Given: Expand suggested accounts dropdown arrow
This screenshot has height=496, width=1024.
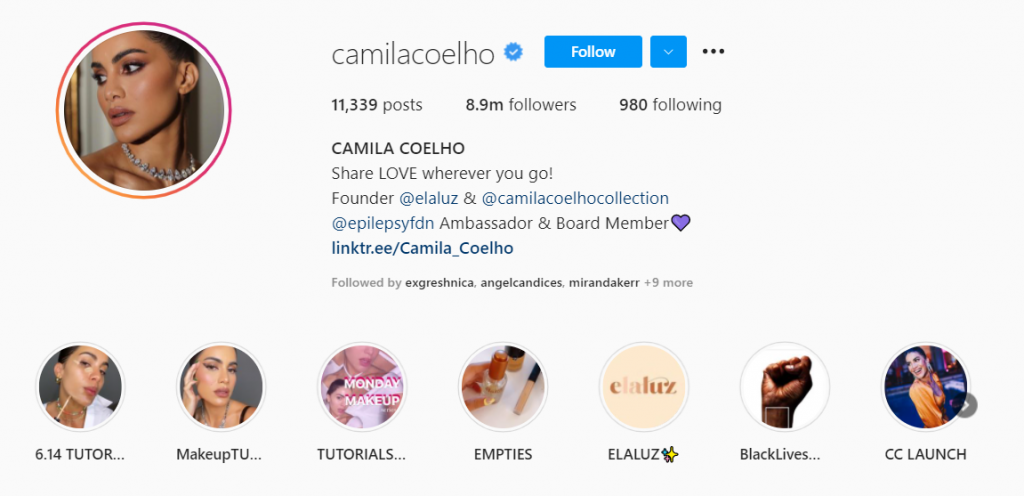Looking at the screenshot, I should click(668, 52).
